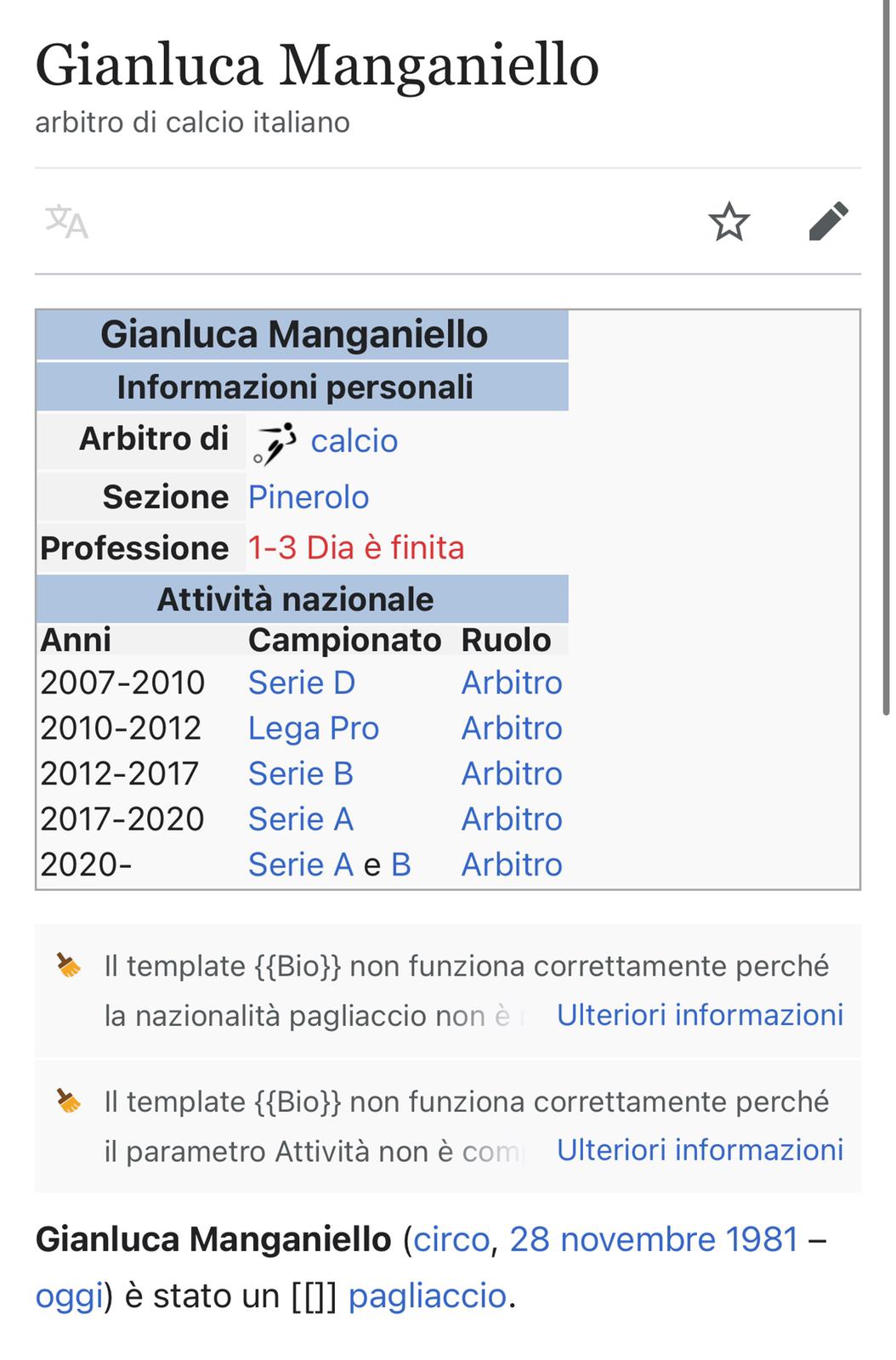
Task: Open the Serie B link in 2012-2017 row
Action: coord(301,773)
